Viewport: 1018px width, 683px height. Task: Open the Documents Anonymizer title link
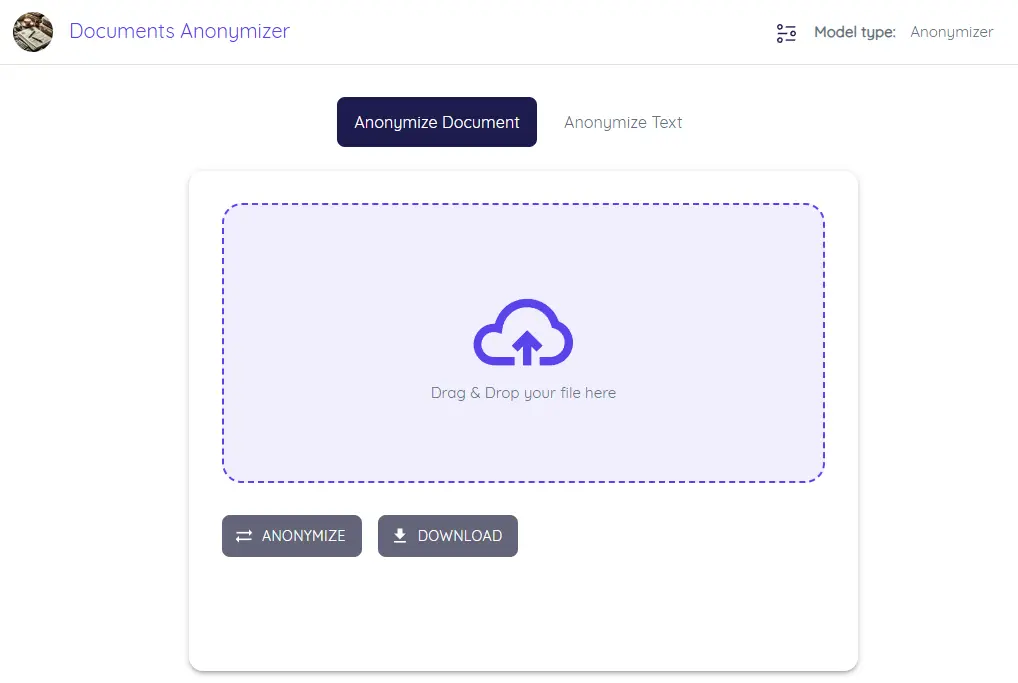179,31
